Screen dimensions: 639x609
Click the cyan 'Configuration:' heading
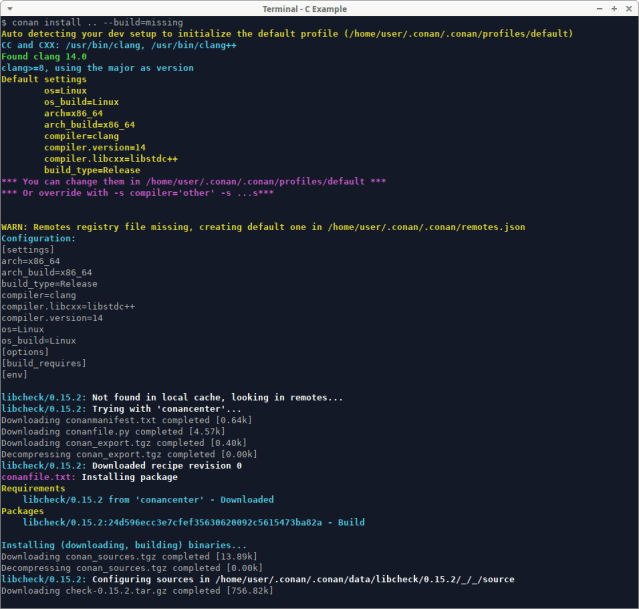pos(38,238)
